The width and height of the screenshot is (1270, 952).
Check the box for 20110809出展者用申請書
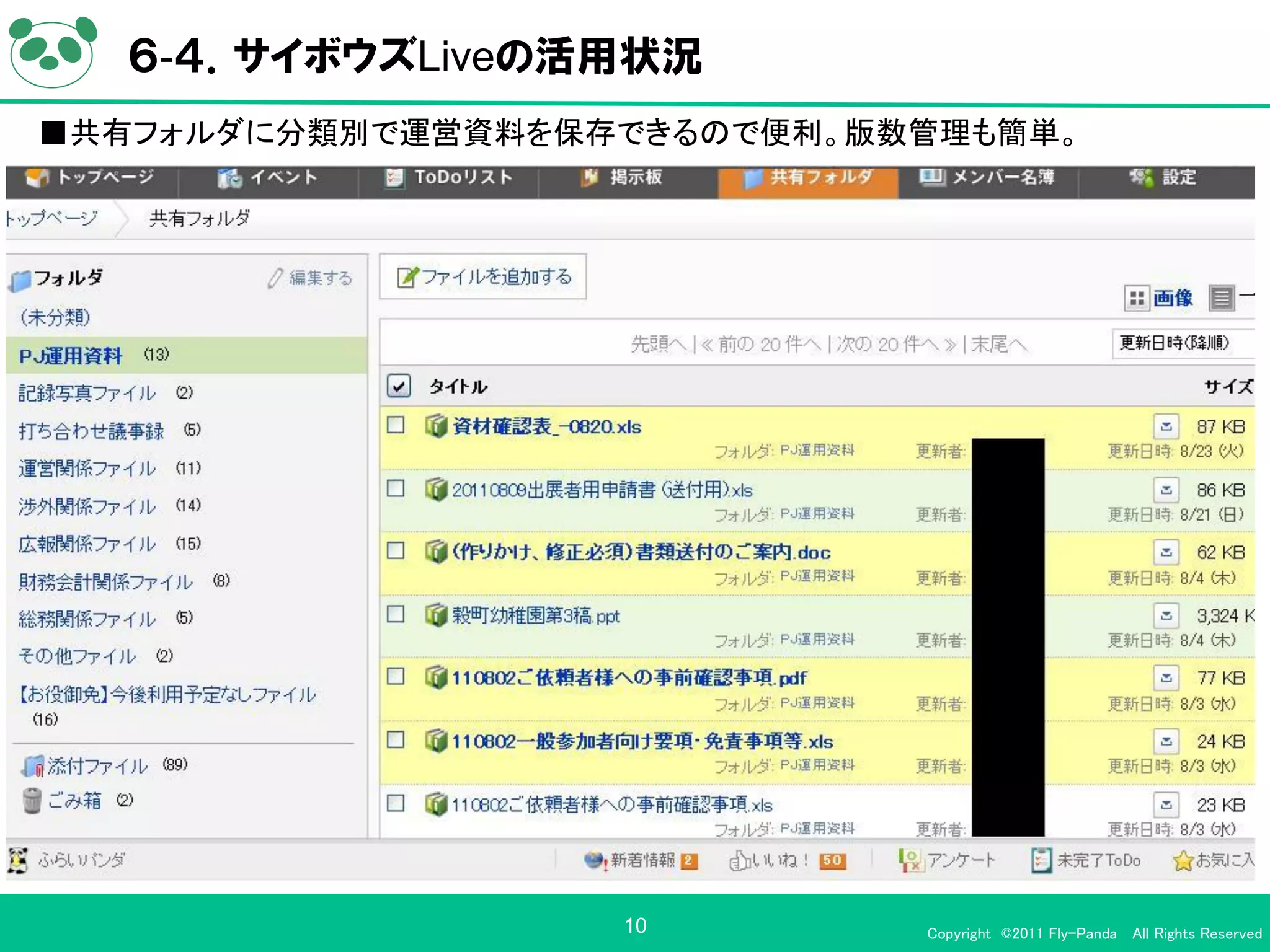pyautogui.click(x=396, y=488)
